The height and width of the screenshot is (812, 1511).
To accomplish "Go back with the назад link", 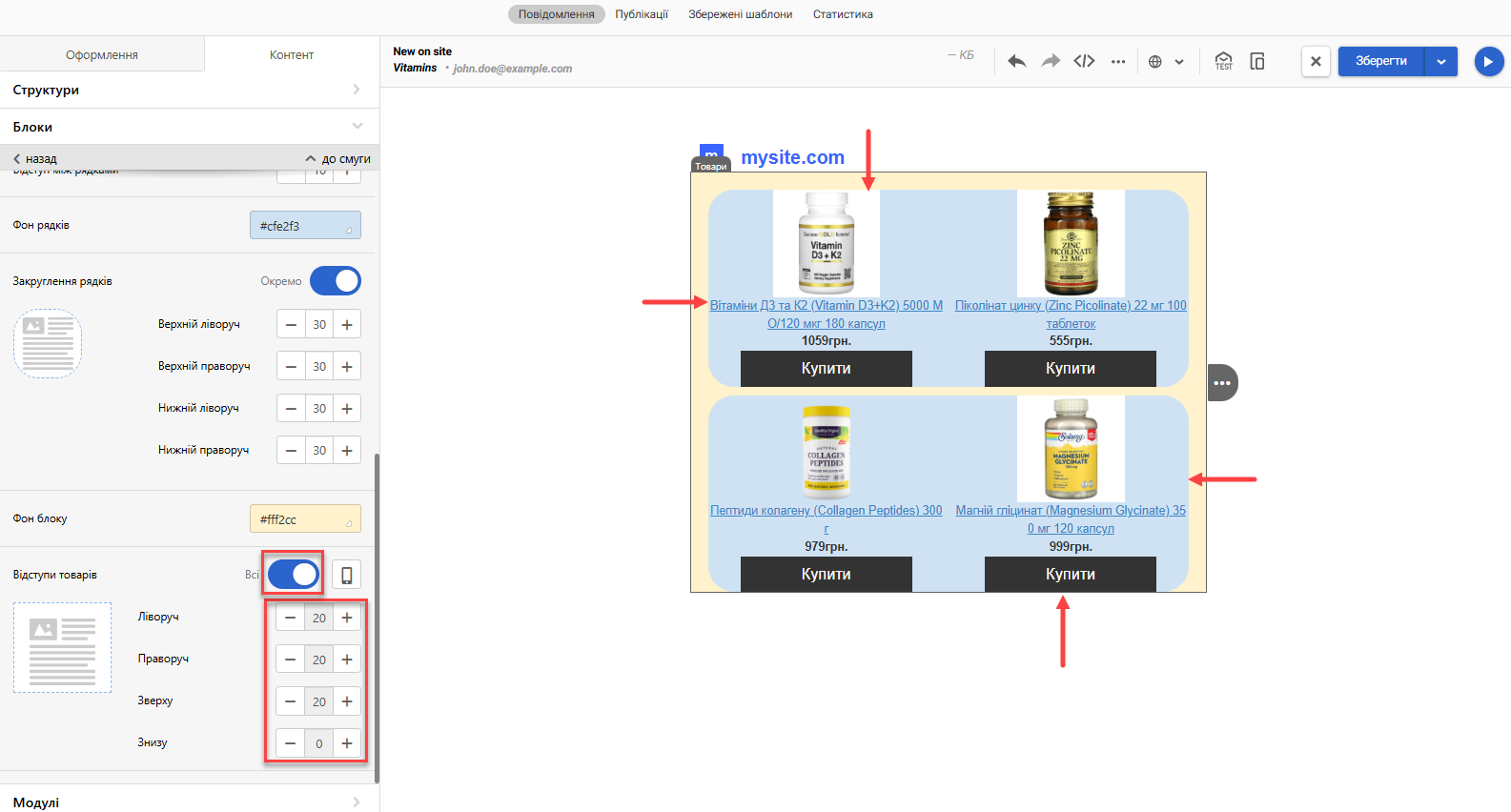I will [35, 159].
